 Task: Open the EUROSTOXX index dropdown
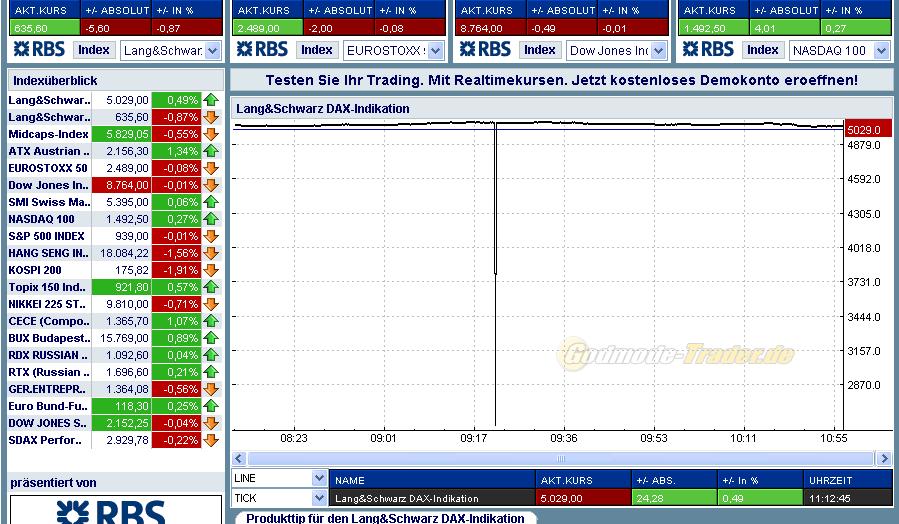coord(436,50)
